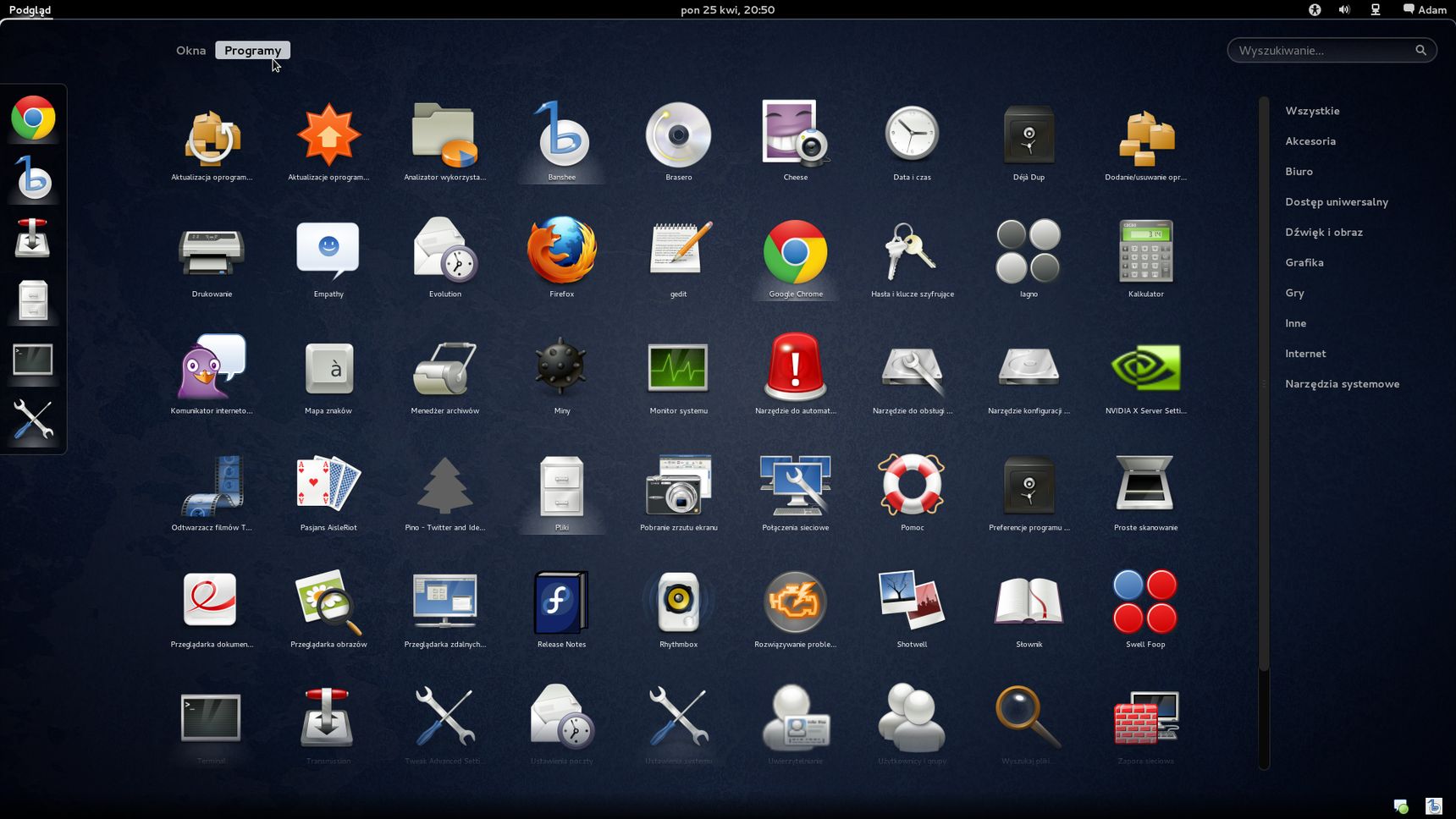Click Chrome icon in the dash
Image resolution: width=1456 pixels, height=819 pixels.
[33, 118]
